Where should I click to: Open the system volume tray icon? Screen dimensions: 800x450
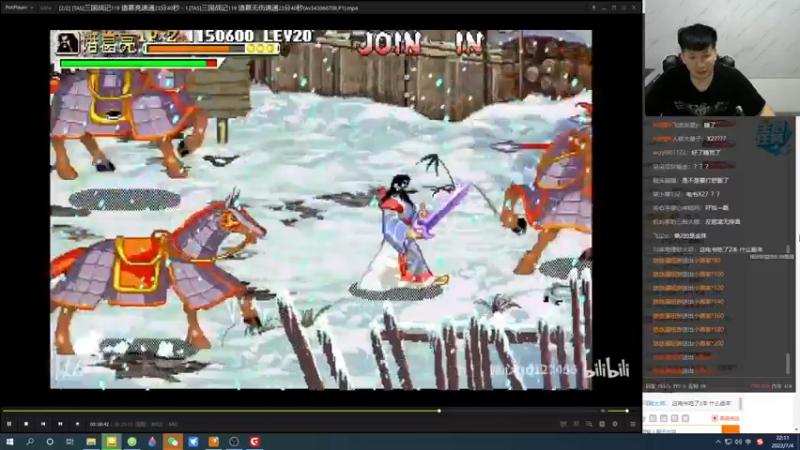[738, 442]
